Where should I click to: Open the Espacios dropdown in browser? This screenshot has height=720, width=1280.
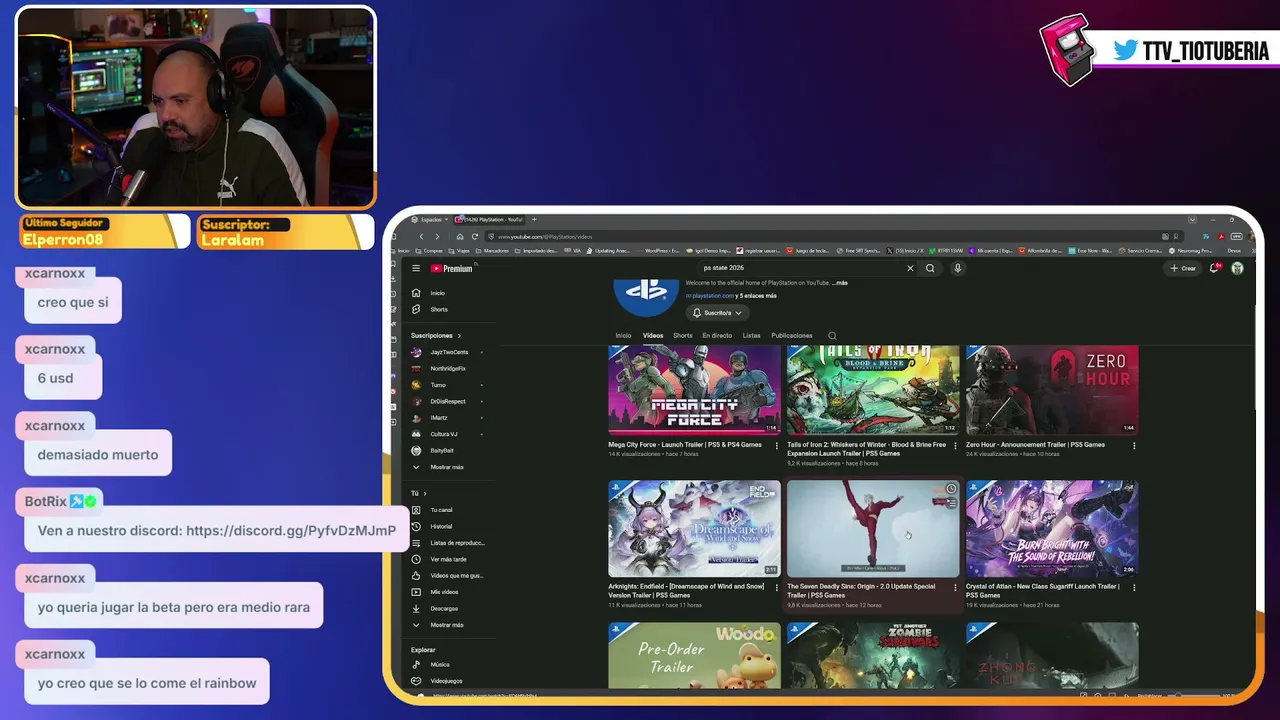[430, 219]
